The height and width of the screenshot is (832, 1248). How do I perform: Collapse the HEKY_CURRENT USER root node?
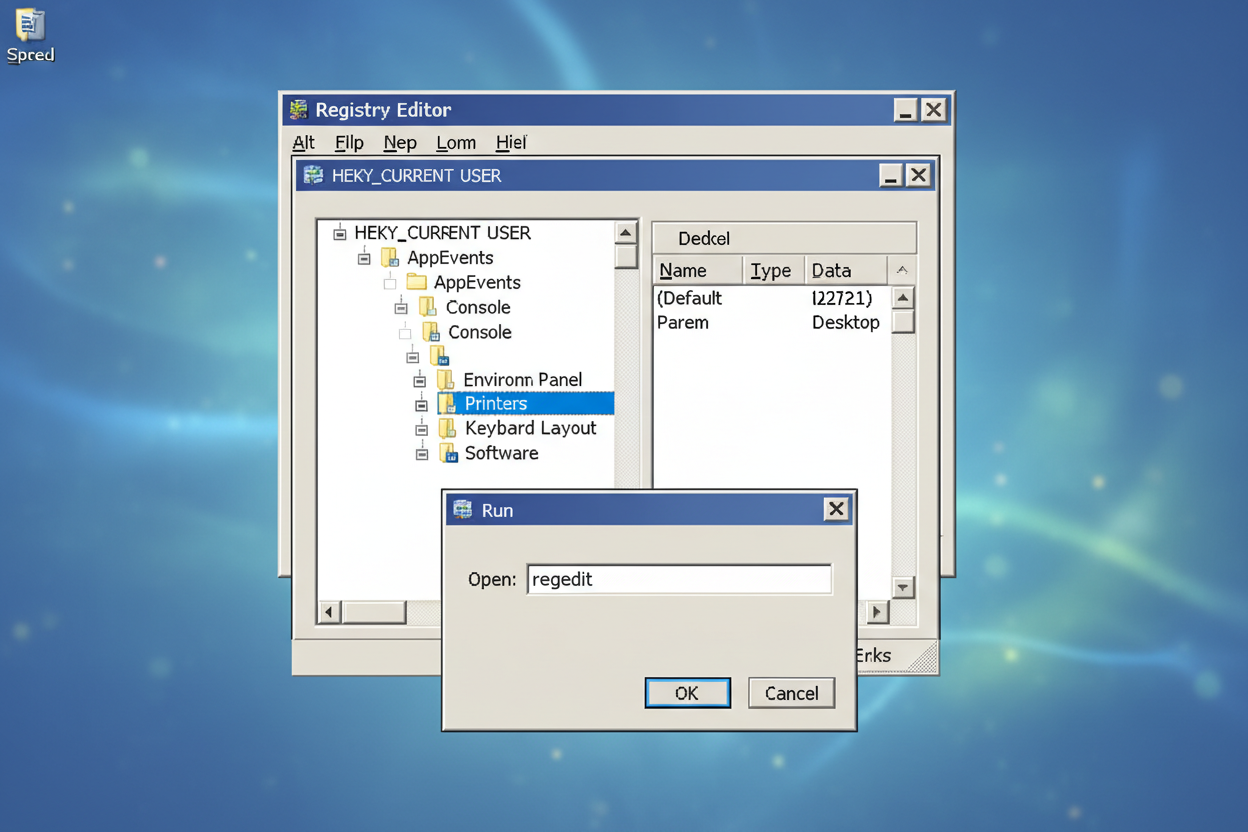point(340,233)
